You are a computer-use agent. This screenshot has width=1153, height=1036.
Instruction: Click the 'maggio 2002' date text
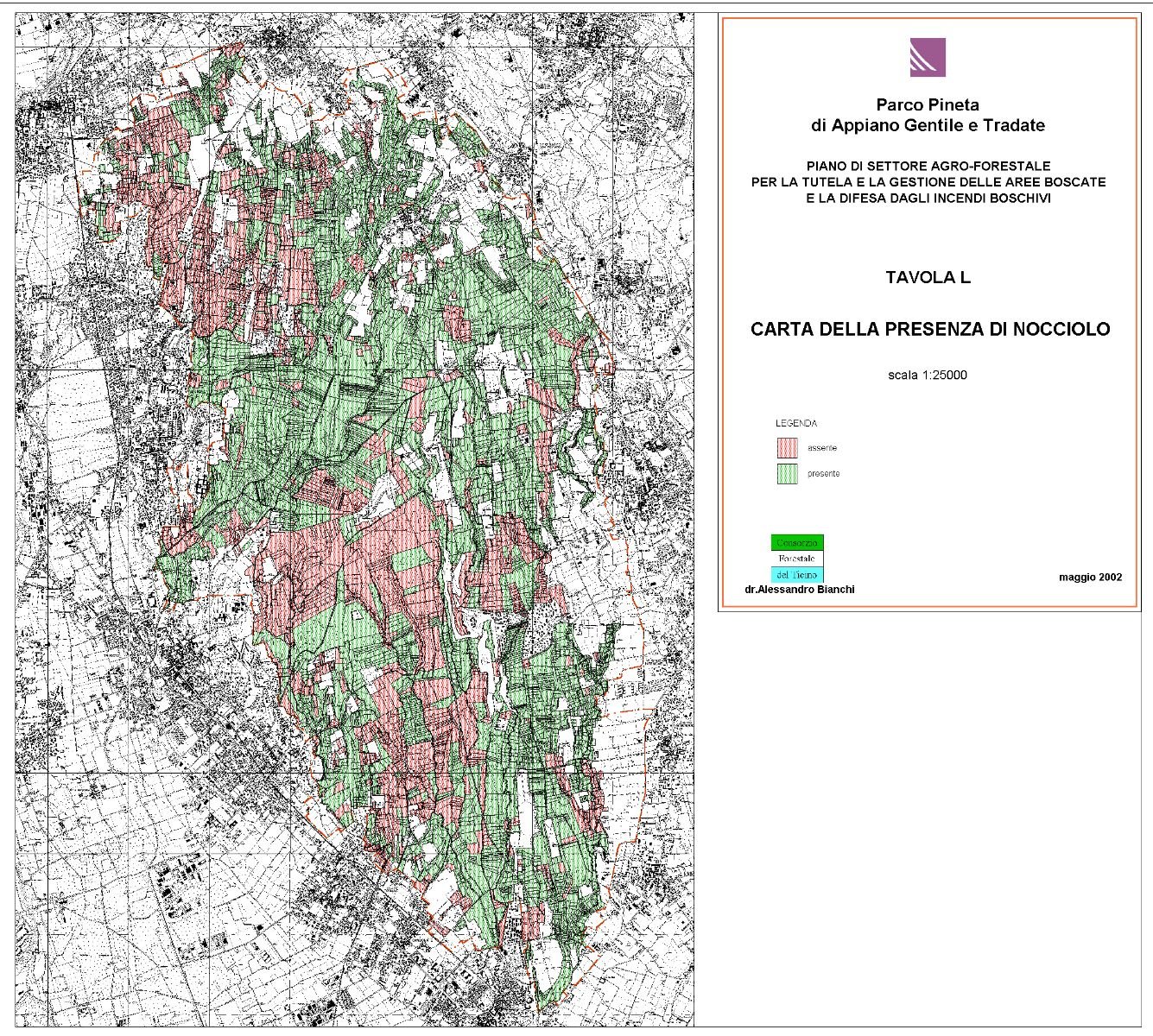[x=1090, y=577]
